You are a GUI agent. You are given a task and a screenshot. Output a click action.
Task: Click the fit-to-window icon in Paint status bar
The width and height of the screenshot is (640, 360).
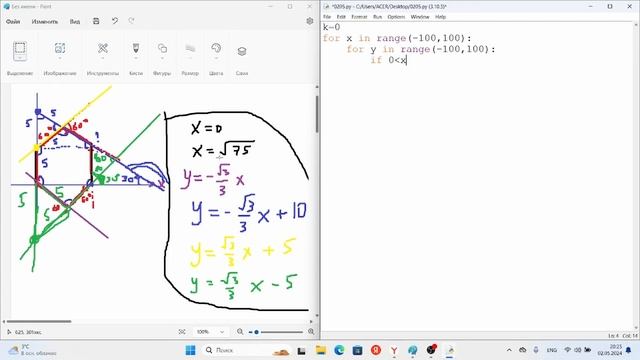point(182,332)
